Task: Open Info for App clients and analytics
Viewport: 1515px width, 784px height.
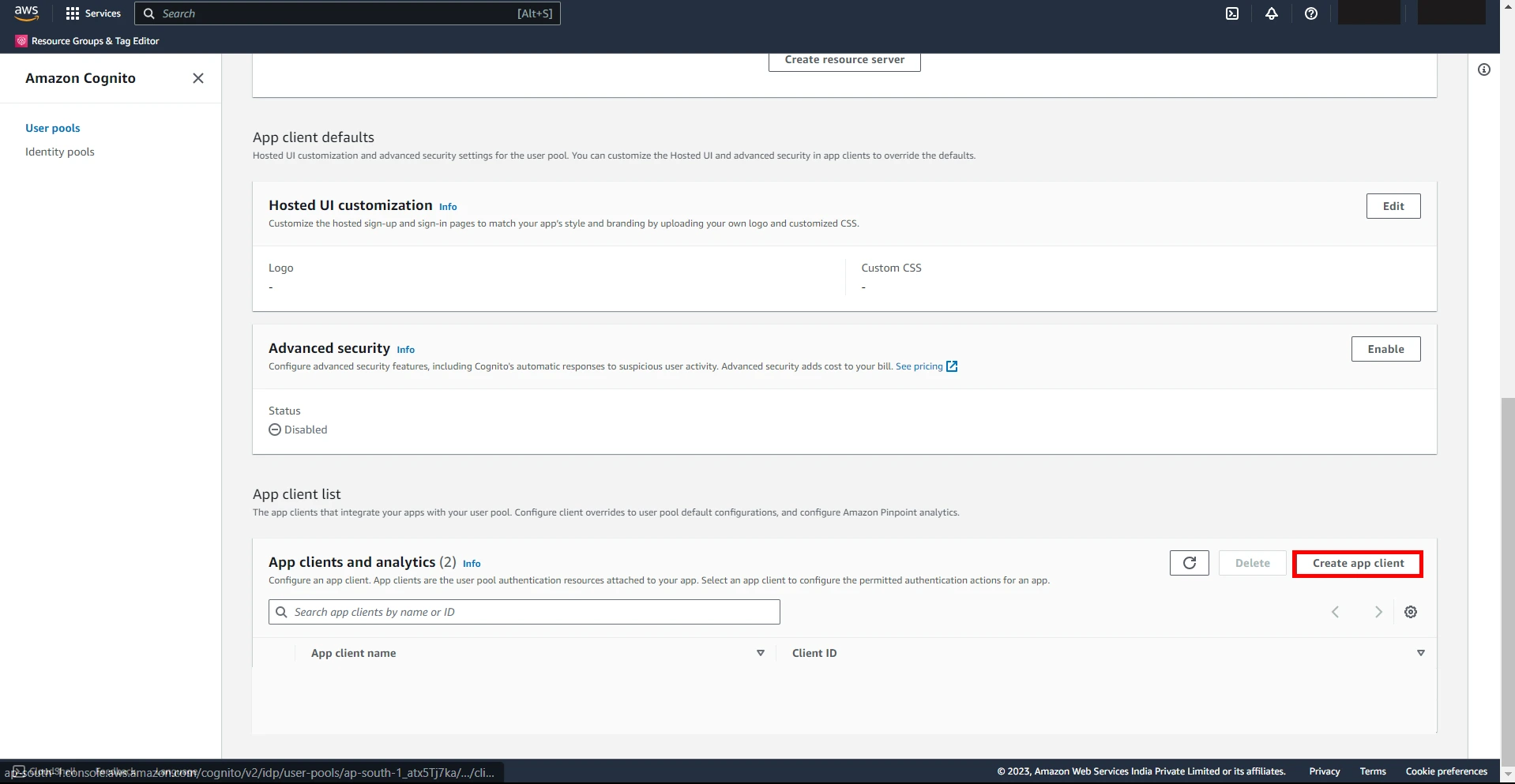Action: [x=472, y=564]
